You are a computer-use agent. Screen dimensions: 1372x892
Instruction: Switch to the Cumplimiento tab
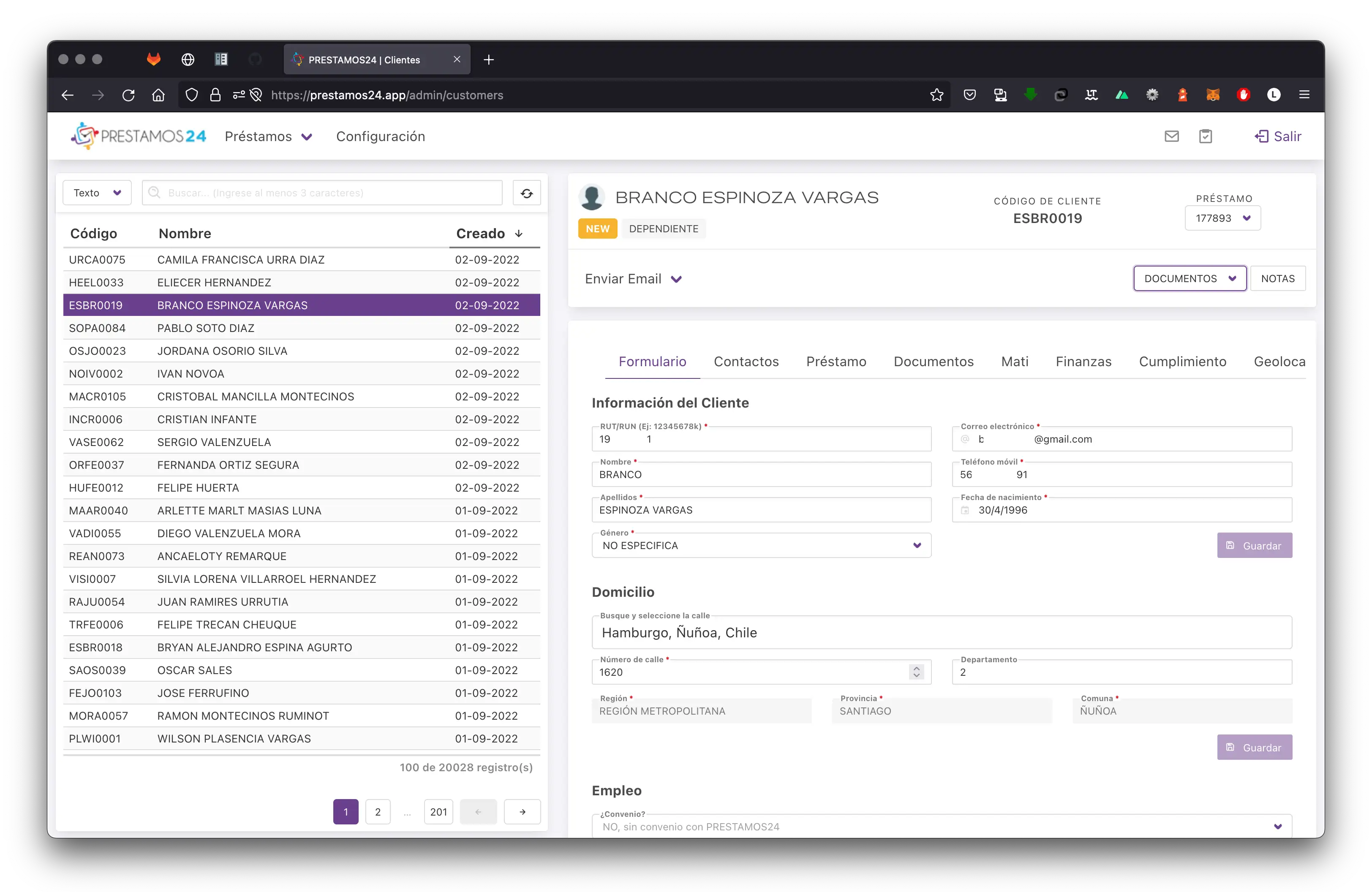coord(1182,362)
